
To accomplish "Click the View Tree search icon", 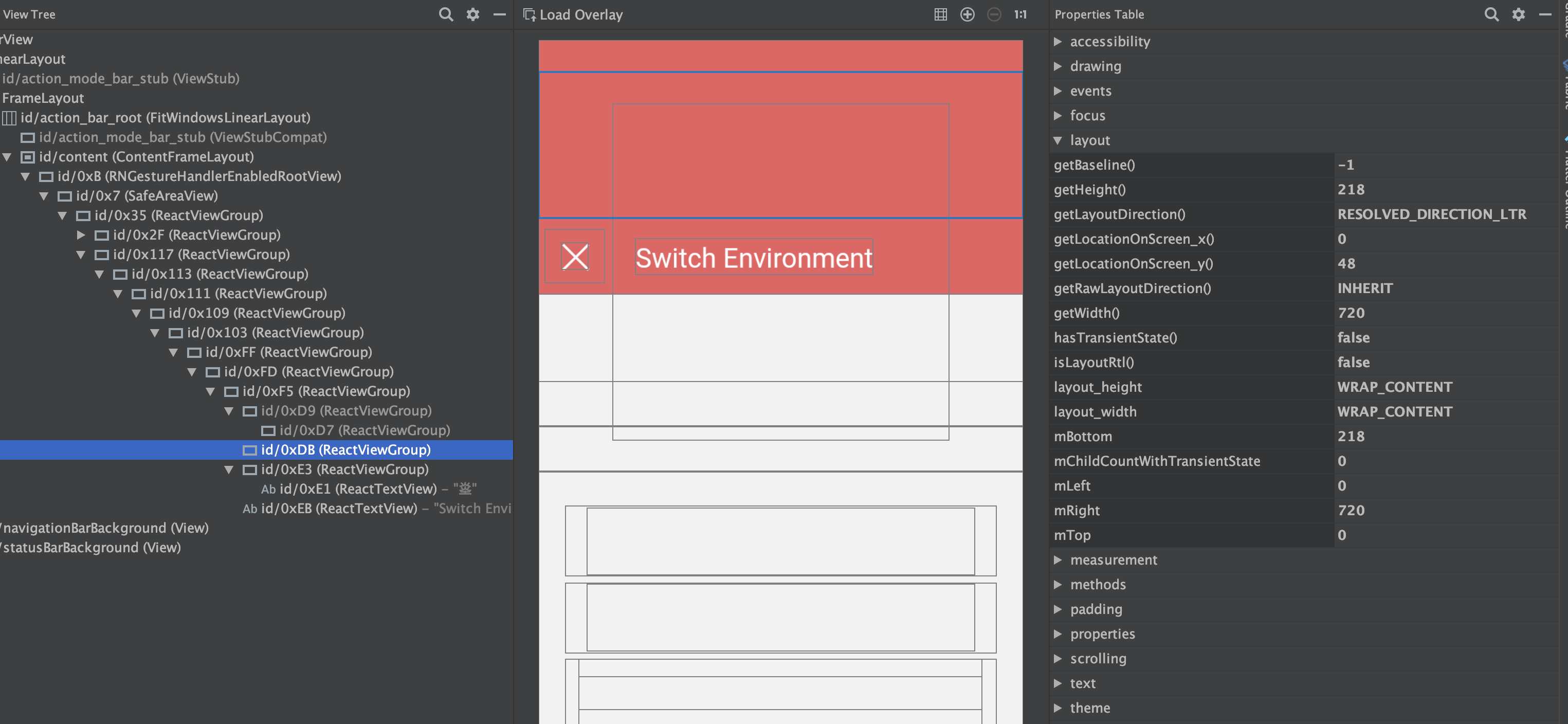I will pyautogui.click(x=446, y=14).
